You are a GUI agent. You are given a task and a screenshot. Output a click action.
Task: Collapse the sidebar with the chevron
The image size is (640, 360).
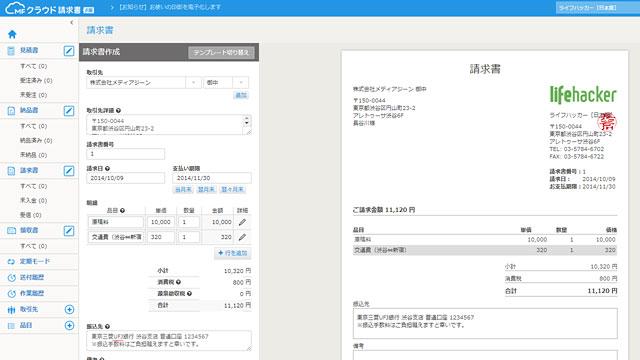coord(72,22)
